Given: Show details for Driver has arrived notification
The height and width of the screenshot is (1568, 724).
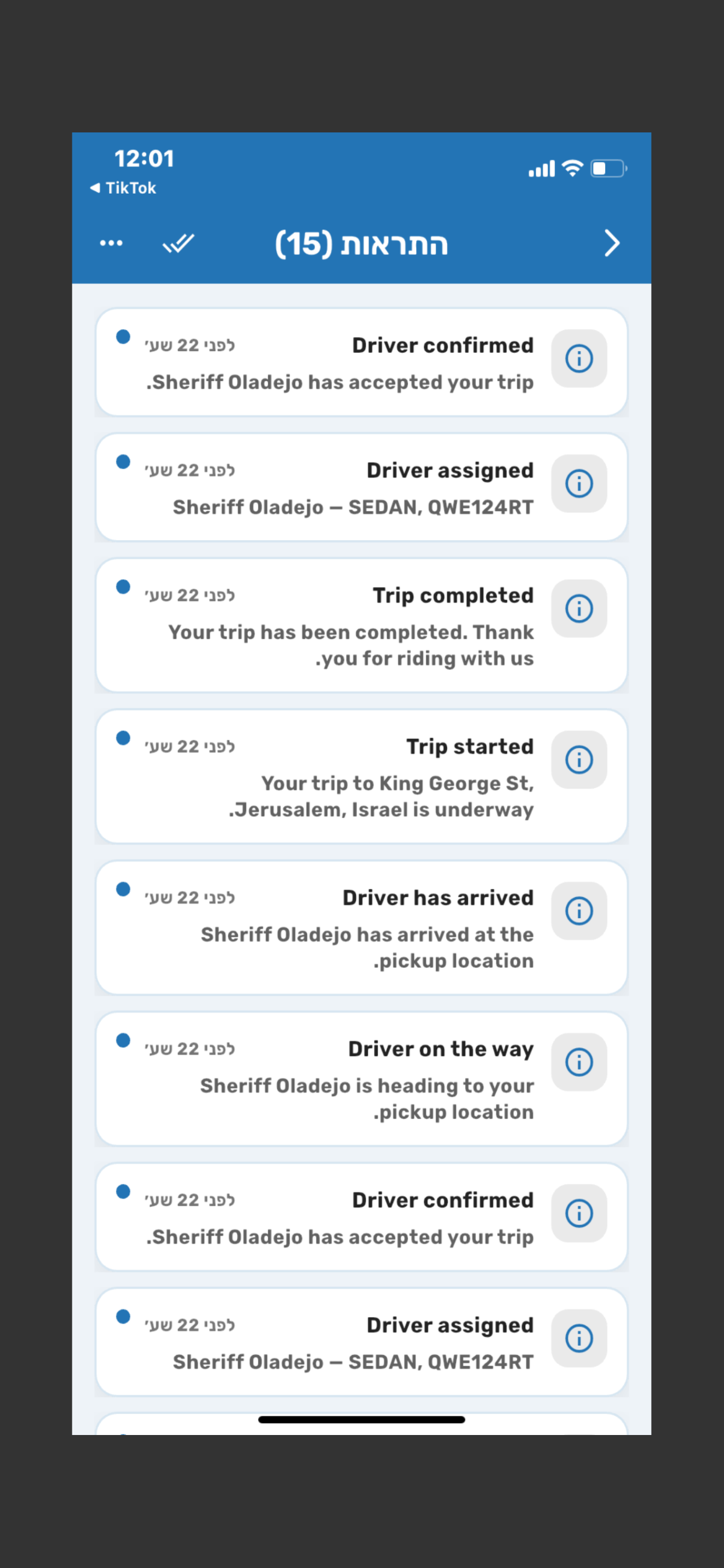Looking at the screenshot, I should pyautogui.click(x=579, y=911).
